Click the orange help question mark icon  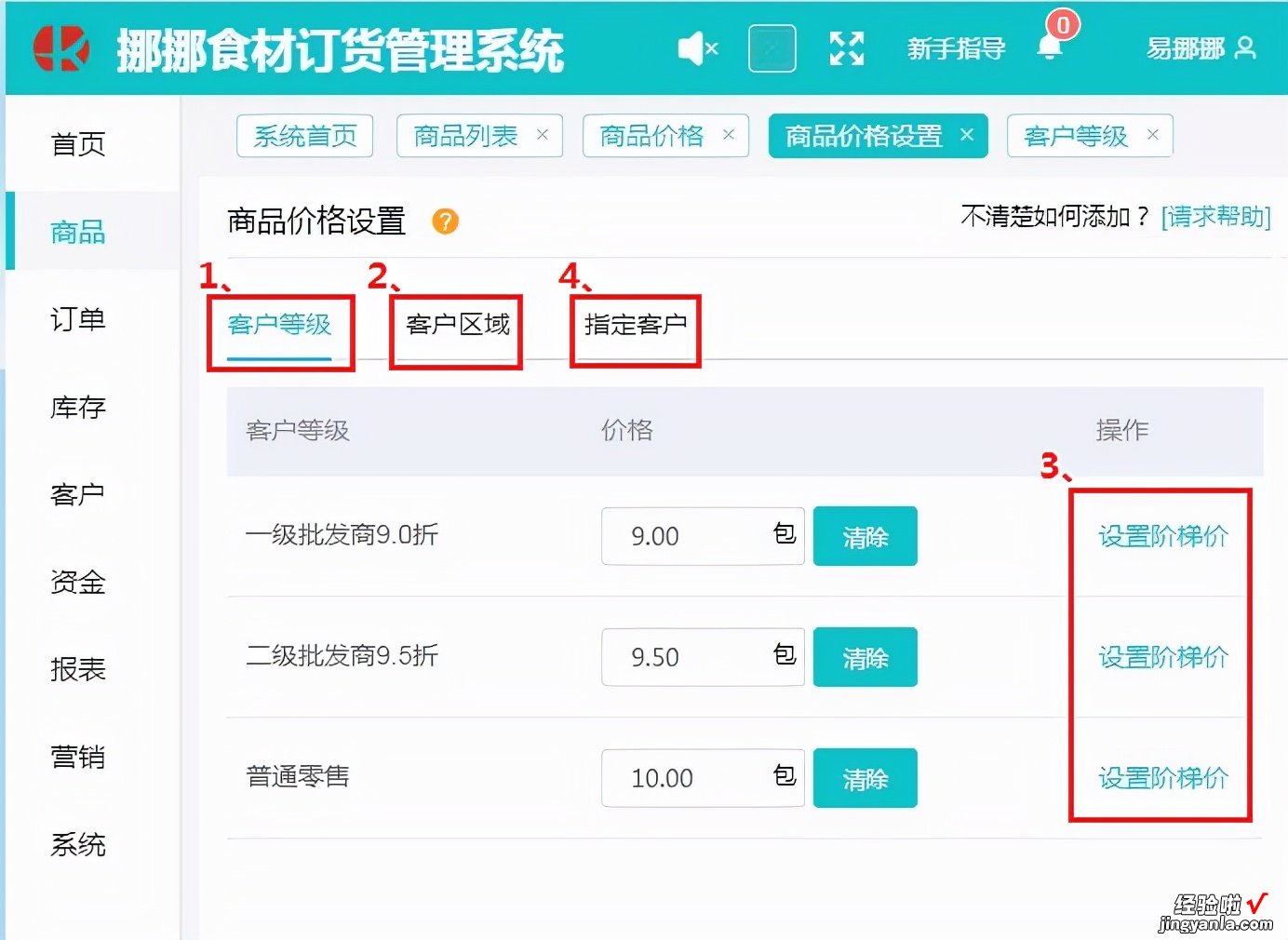point(446,222)
